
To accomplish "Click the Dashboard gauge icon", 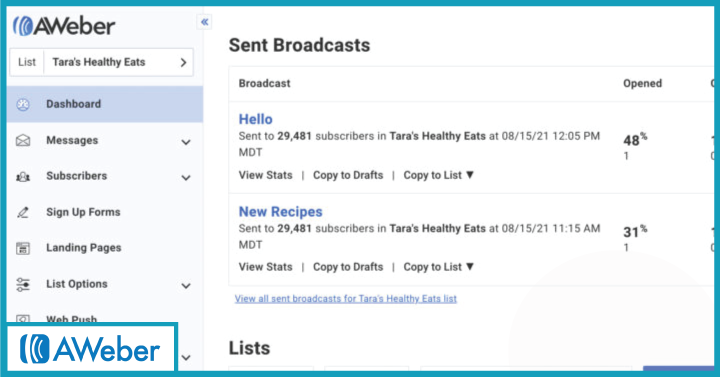I will click(23, 104).
